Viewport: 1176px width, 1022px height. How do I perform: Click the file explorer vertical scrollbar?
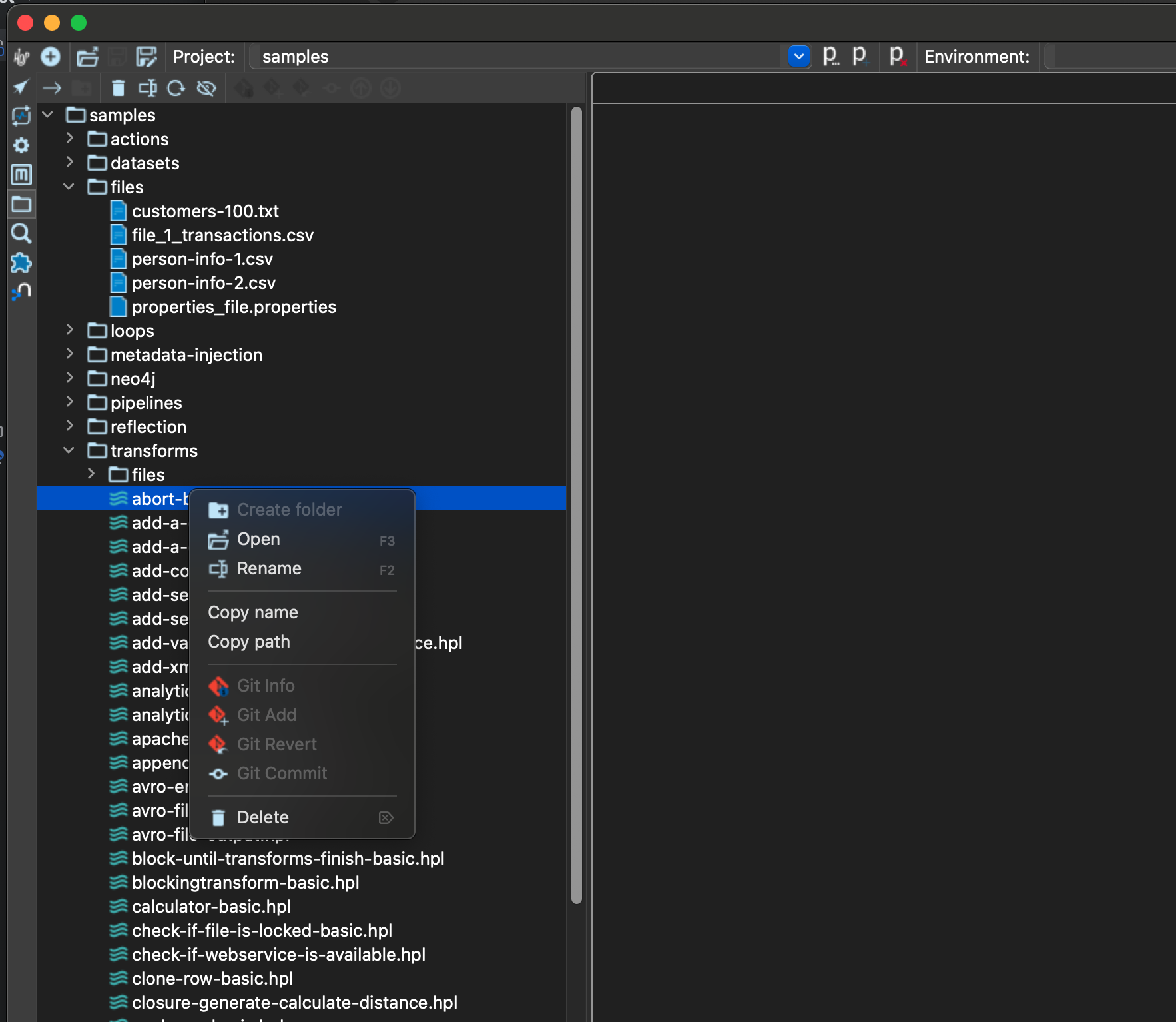pyautogui.click(x=577, y=506)
